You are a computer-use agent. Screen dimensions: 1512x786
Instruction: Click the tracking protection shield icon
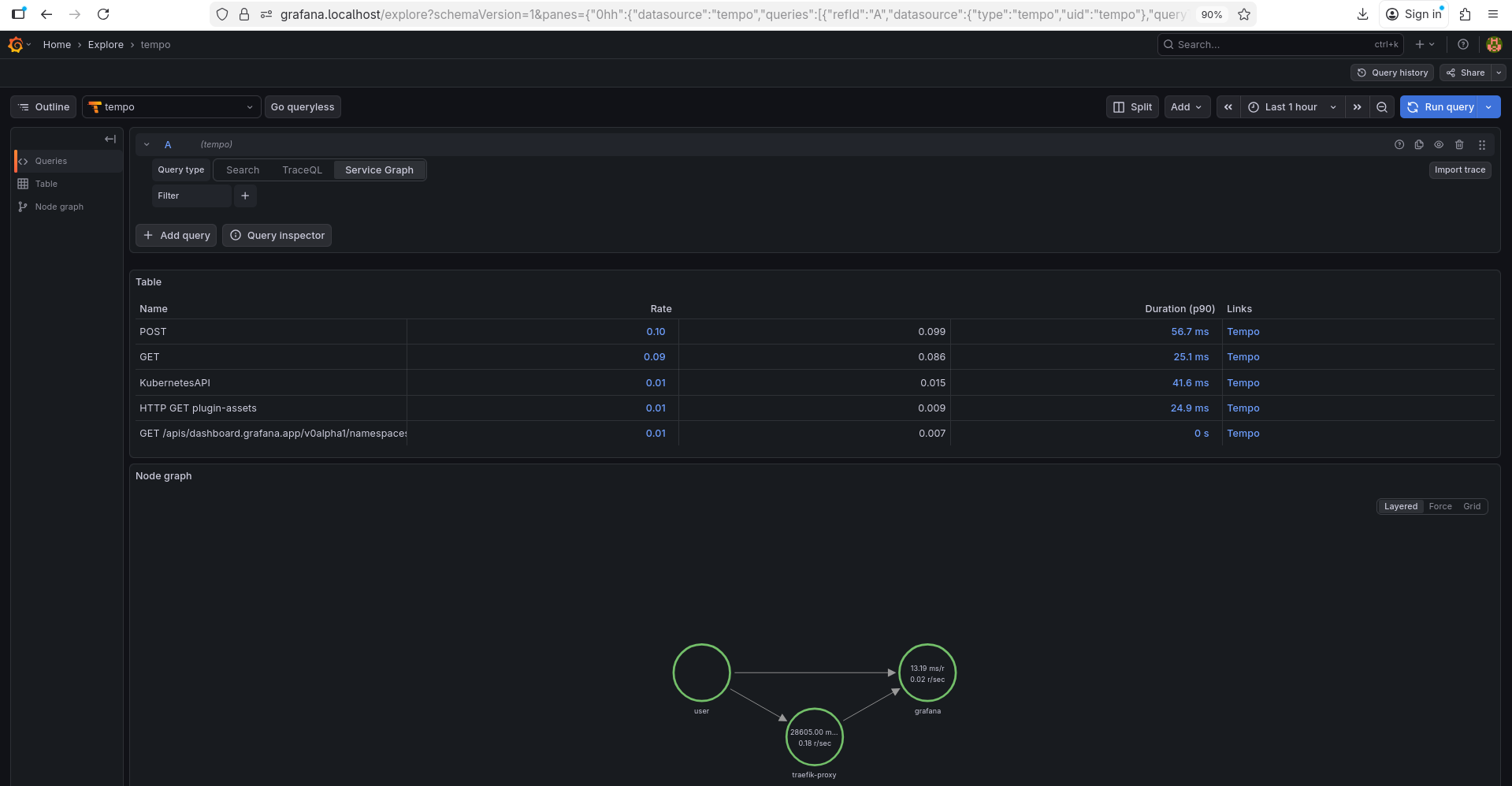(x=222, y=14)
